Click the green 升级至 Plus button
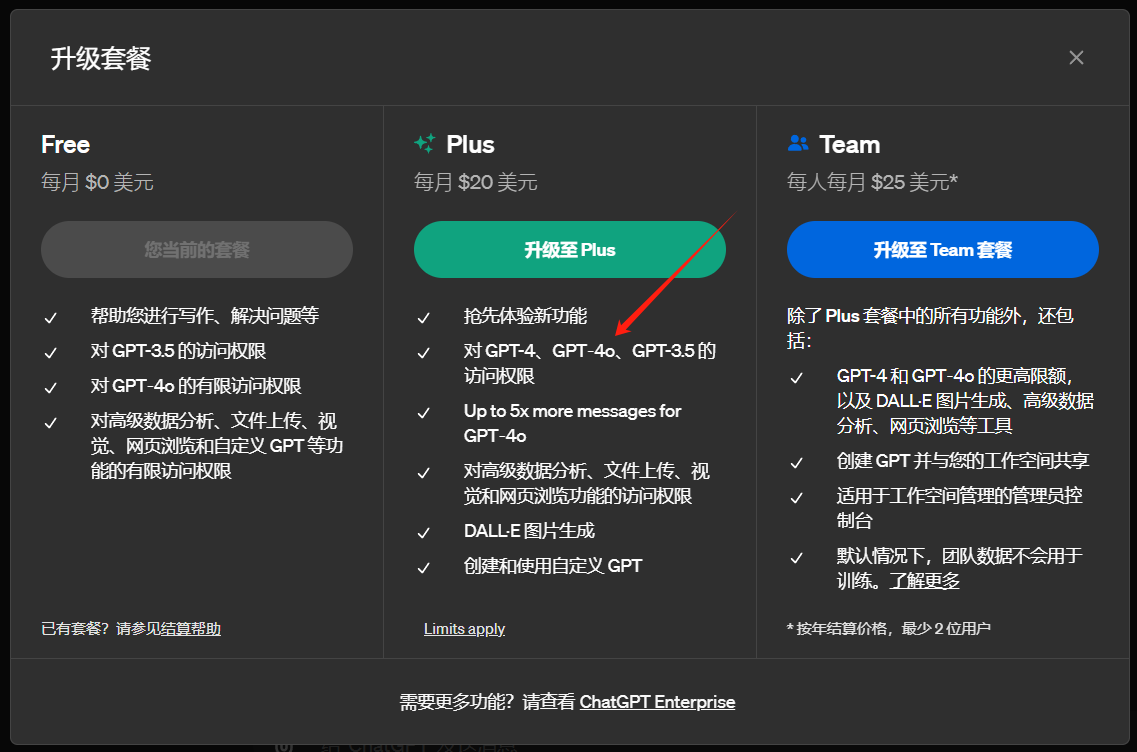Viewport: 1137px width, 752px height. 569,249
